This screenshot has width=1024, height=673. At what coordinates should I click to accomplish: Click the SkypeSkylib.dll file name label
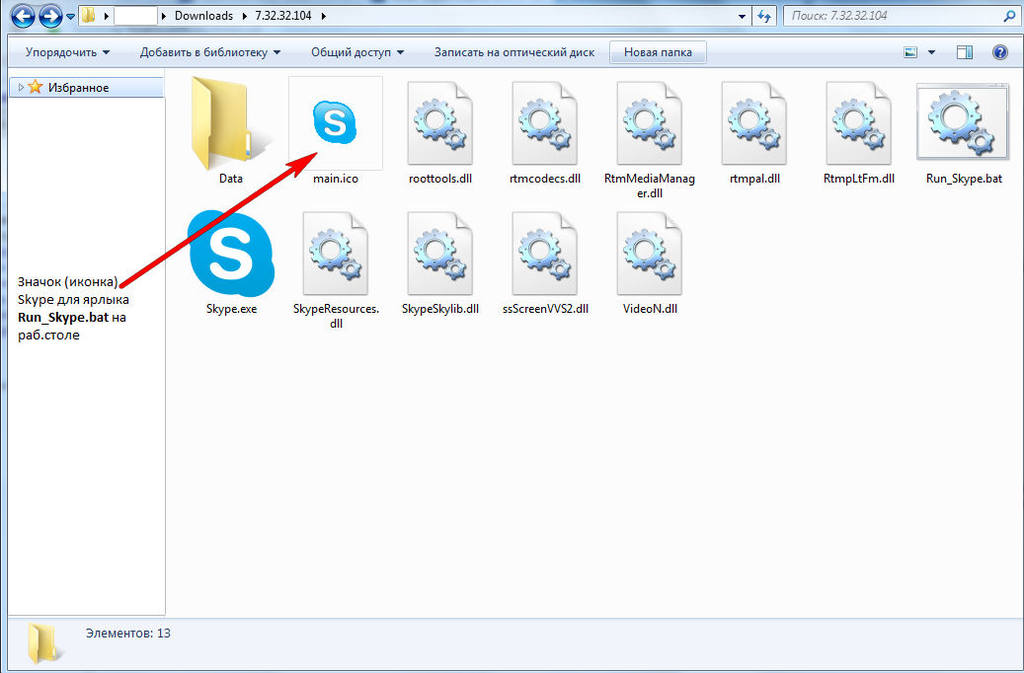(x=440, y=309)
